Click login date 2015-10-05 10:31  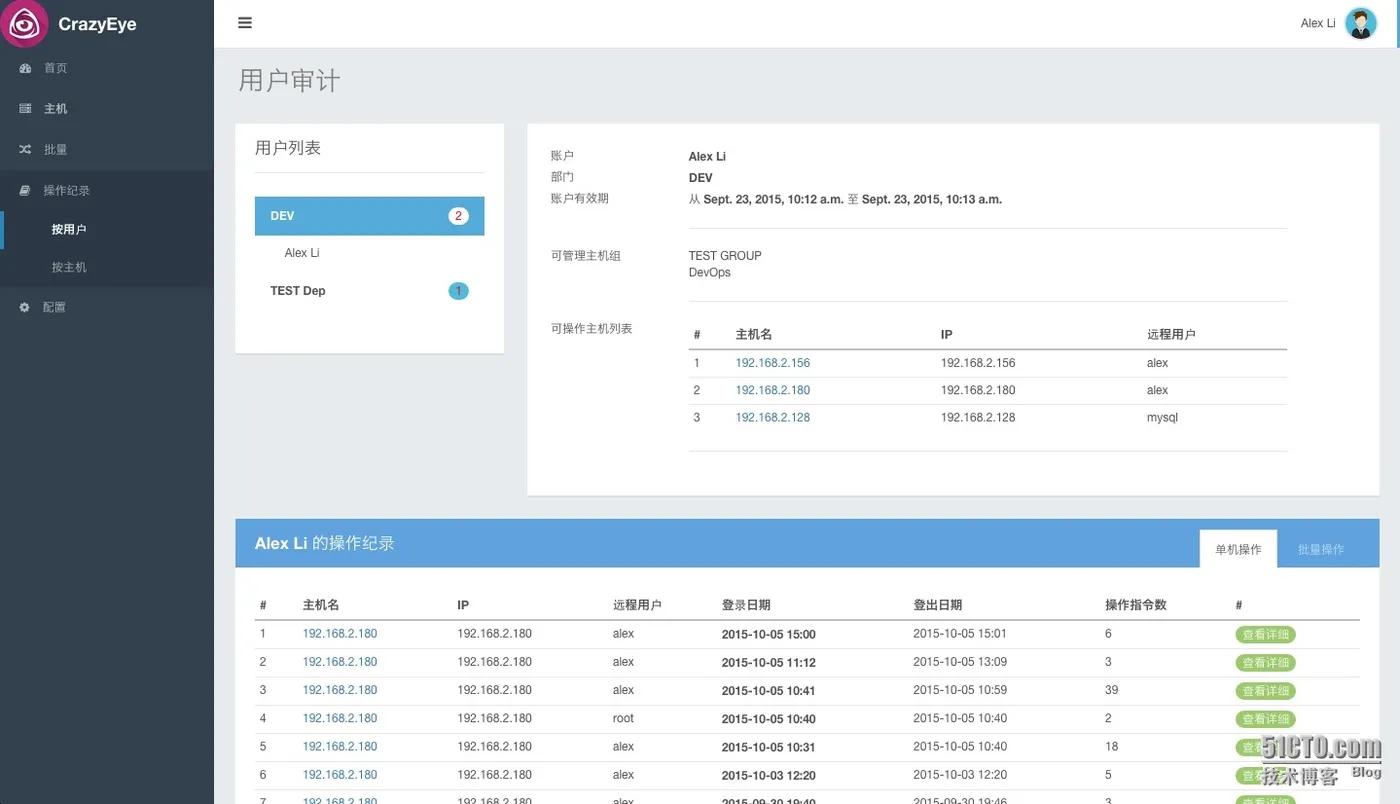coord(768,747)
